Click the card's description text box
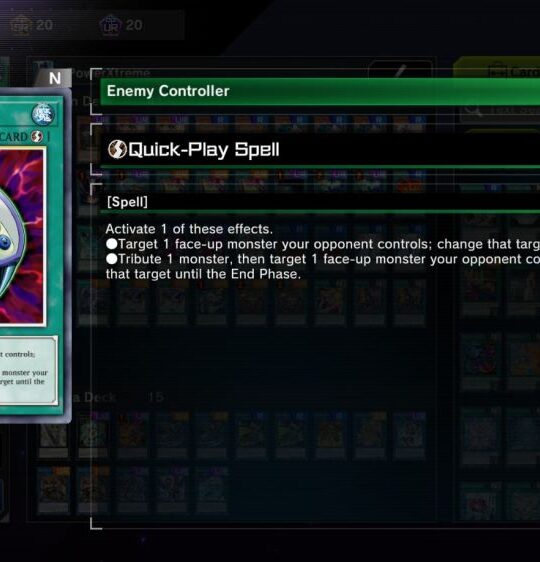Image resolution: width=540 pixels, height=562 pixels. pyautogui.click(x=28, y=370)
